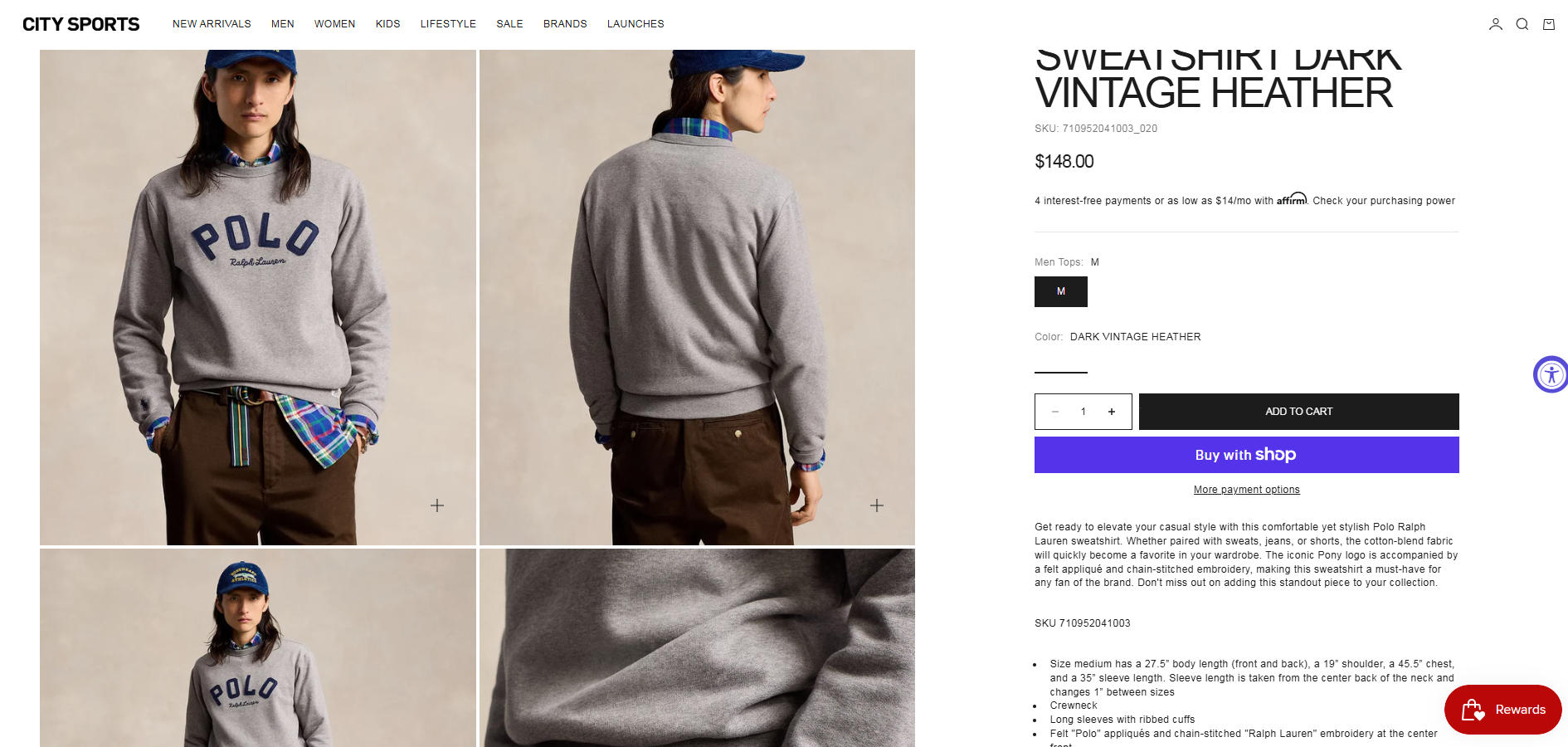This screenshot has width=1568, height=747.
Task: Open the shopping cart icon
Action: (1548, 24)
